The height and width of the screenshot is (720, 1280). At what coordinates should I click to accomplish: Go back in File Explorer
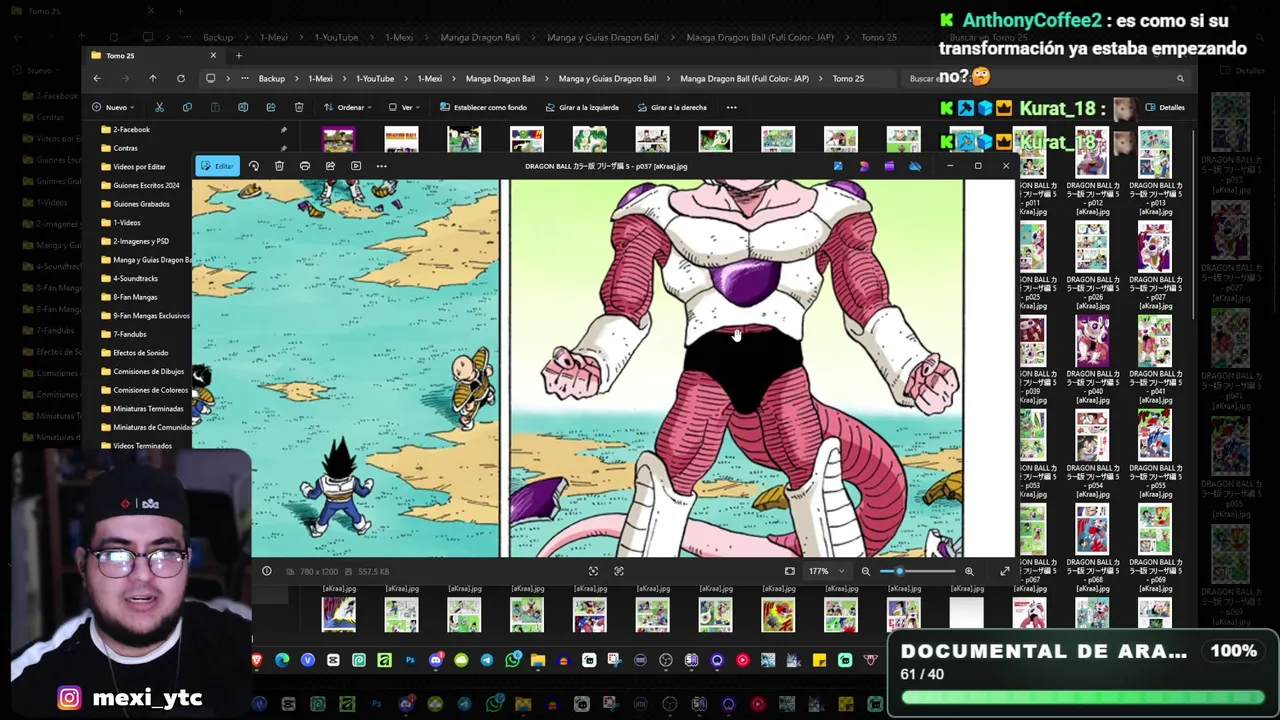pyautogui.click(x=97, y=78)
